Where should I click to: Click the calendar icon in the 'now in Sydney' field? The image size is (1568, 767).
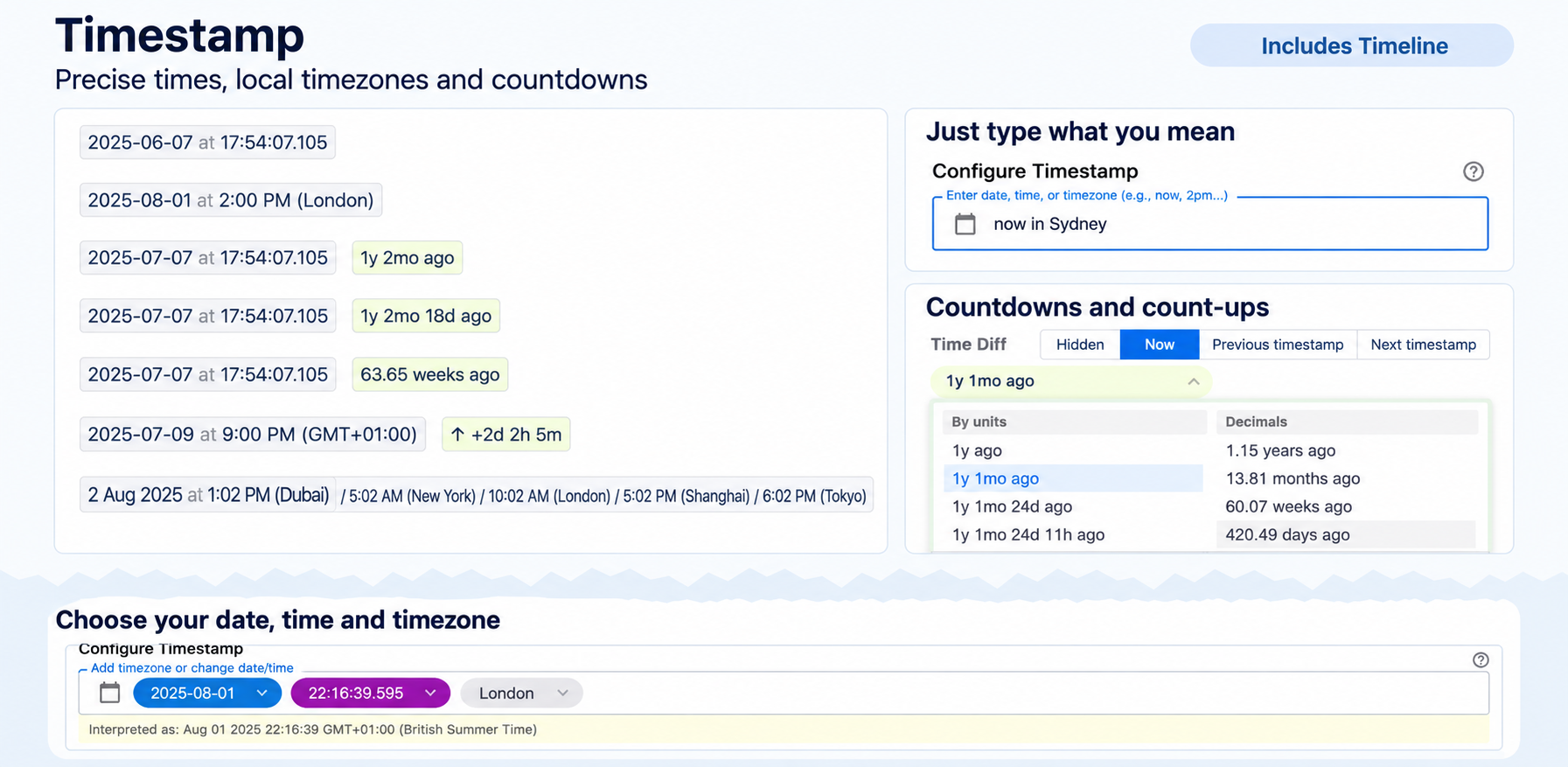965,224
